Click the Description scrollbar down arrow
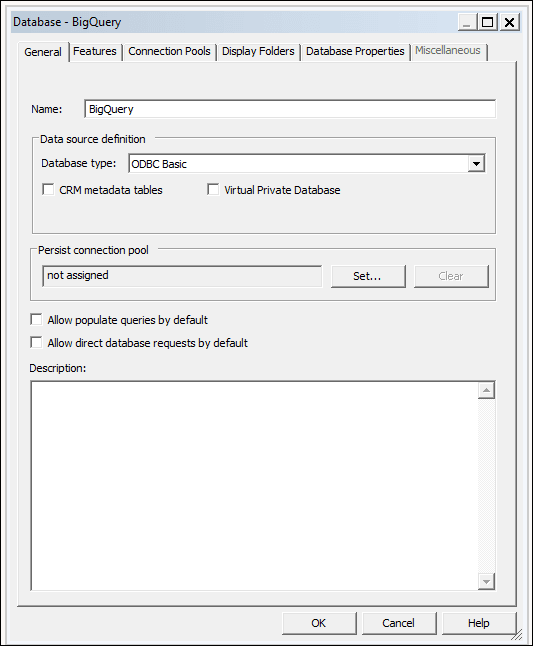The height and width of the screenshot is (646, 533). 486,581
